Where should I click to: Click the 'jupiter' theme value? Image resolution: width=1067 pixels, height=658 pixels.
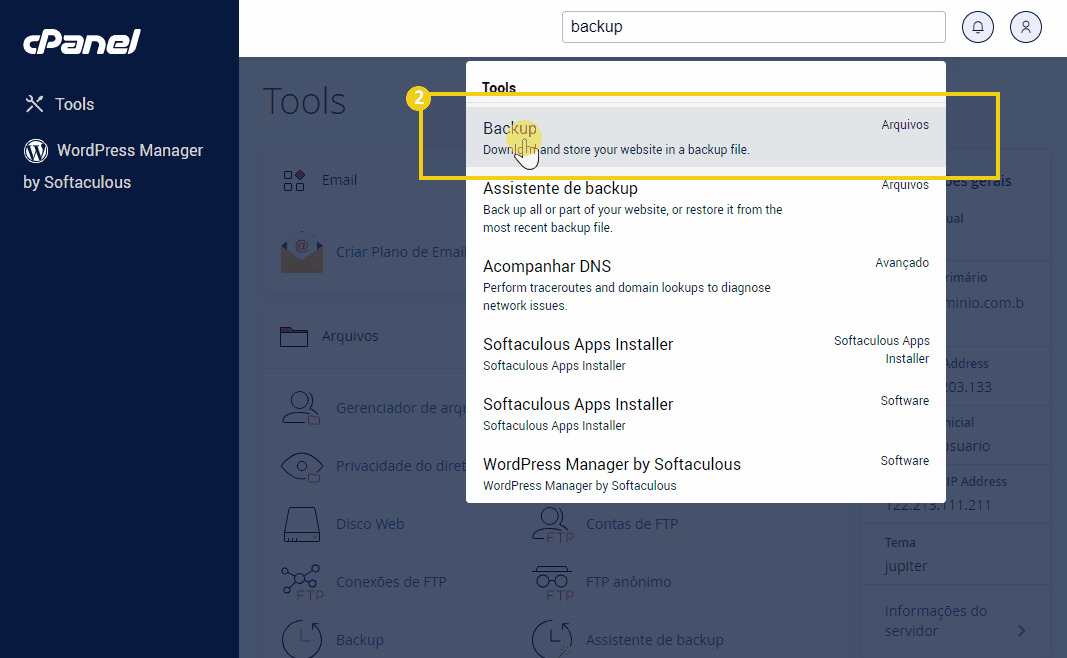click(x=906, y=565)
